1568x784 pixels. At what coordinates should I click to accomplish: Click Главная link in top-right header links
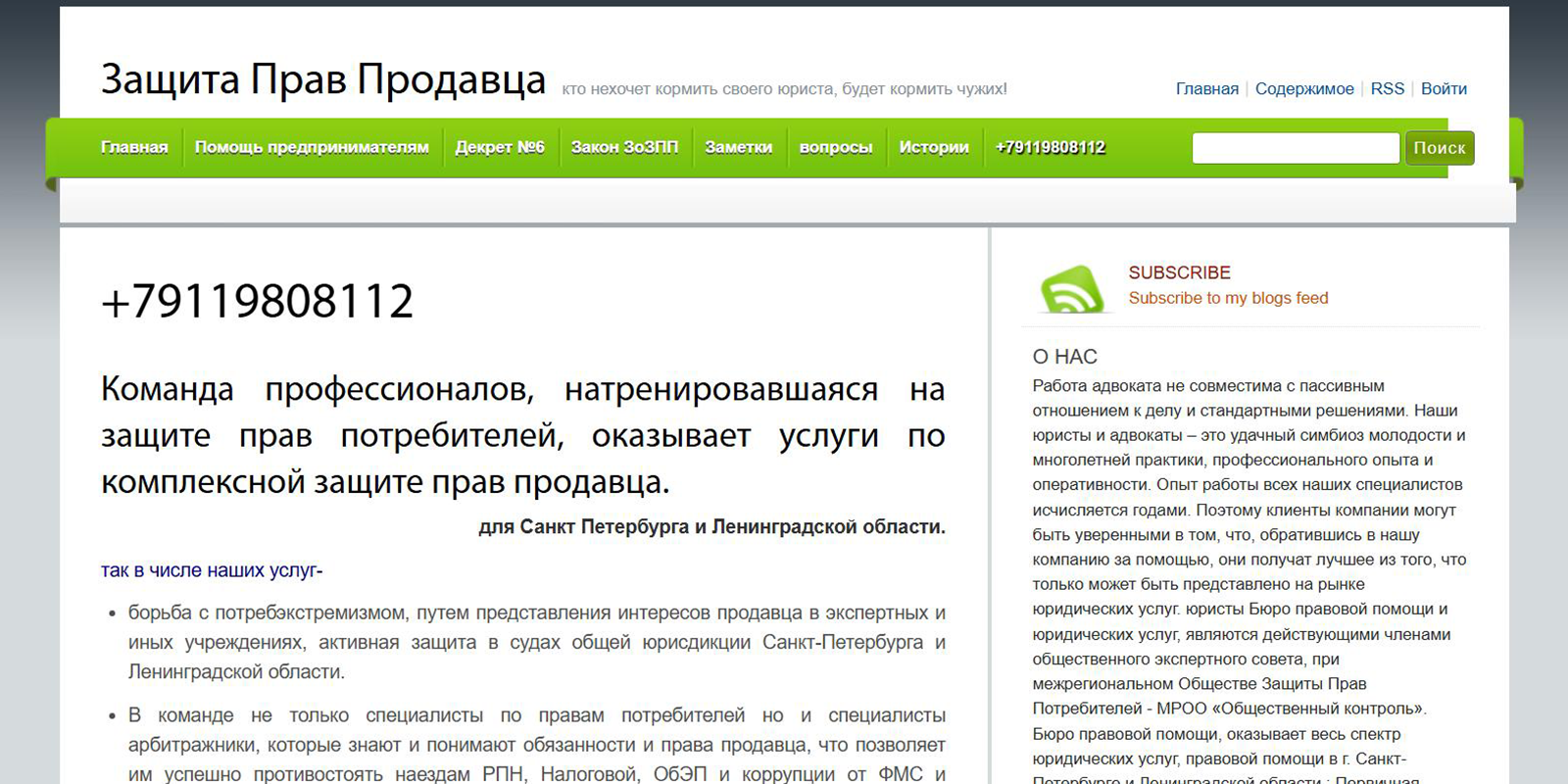coord(1206,89)
